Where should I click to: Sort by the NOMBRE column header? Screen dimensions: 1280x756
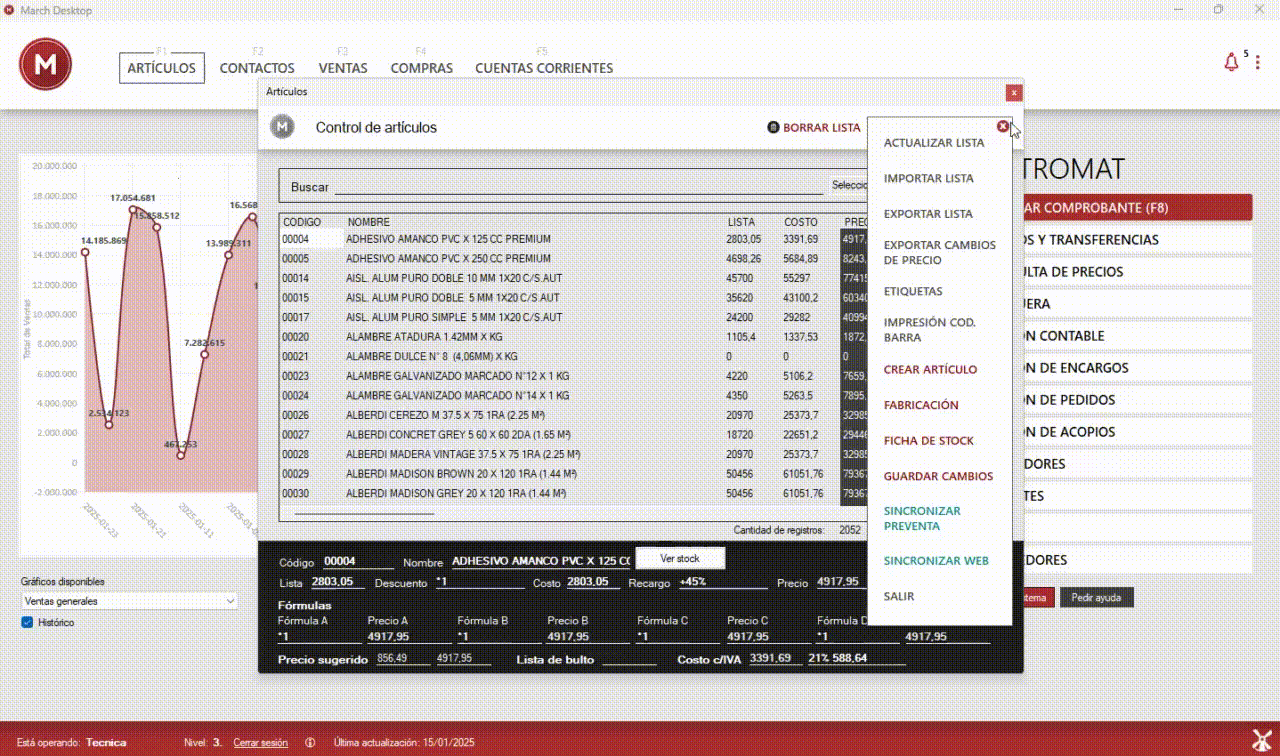point(368,222)
